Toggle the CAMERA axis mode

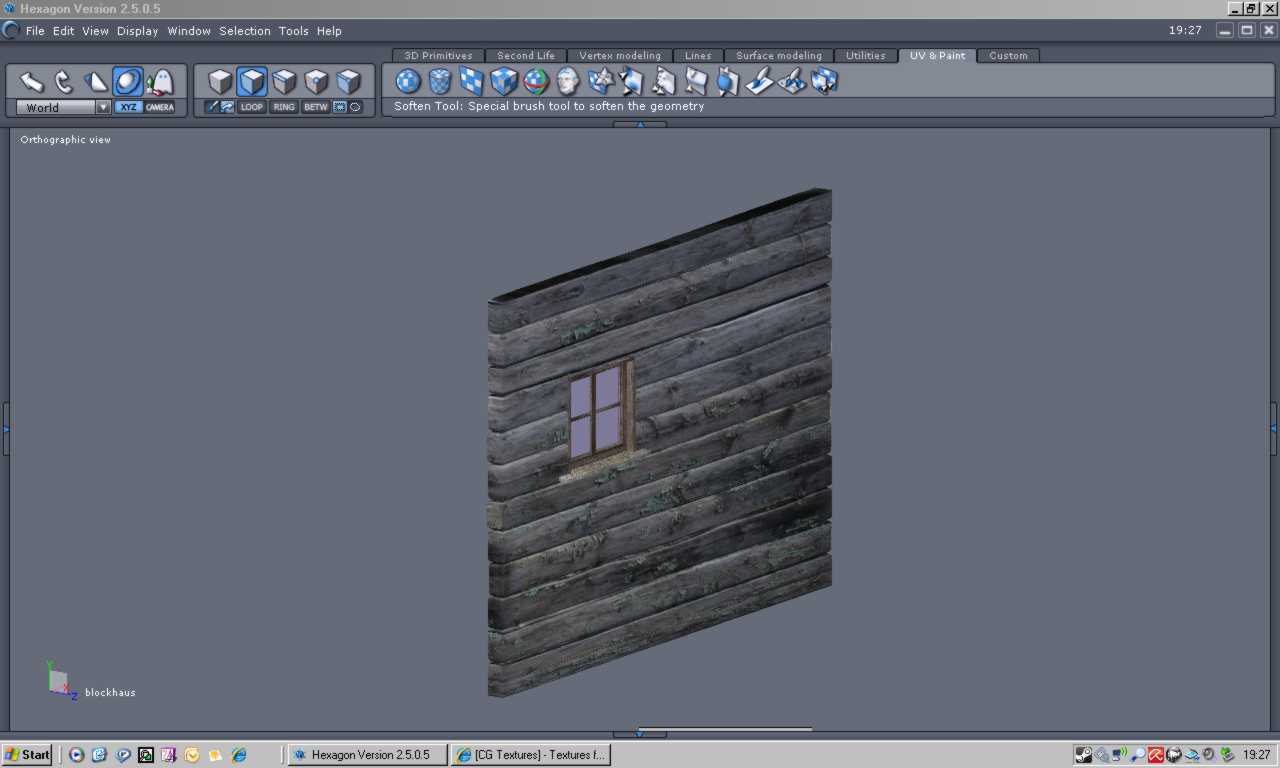tap(160, 107)
